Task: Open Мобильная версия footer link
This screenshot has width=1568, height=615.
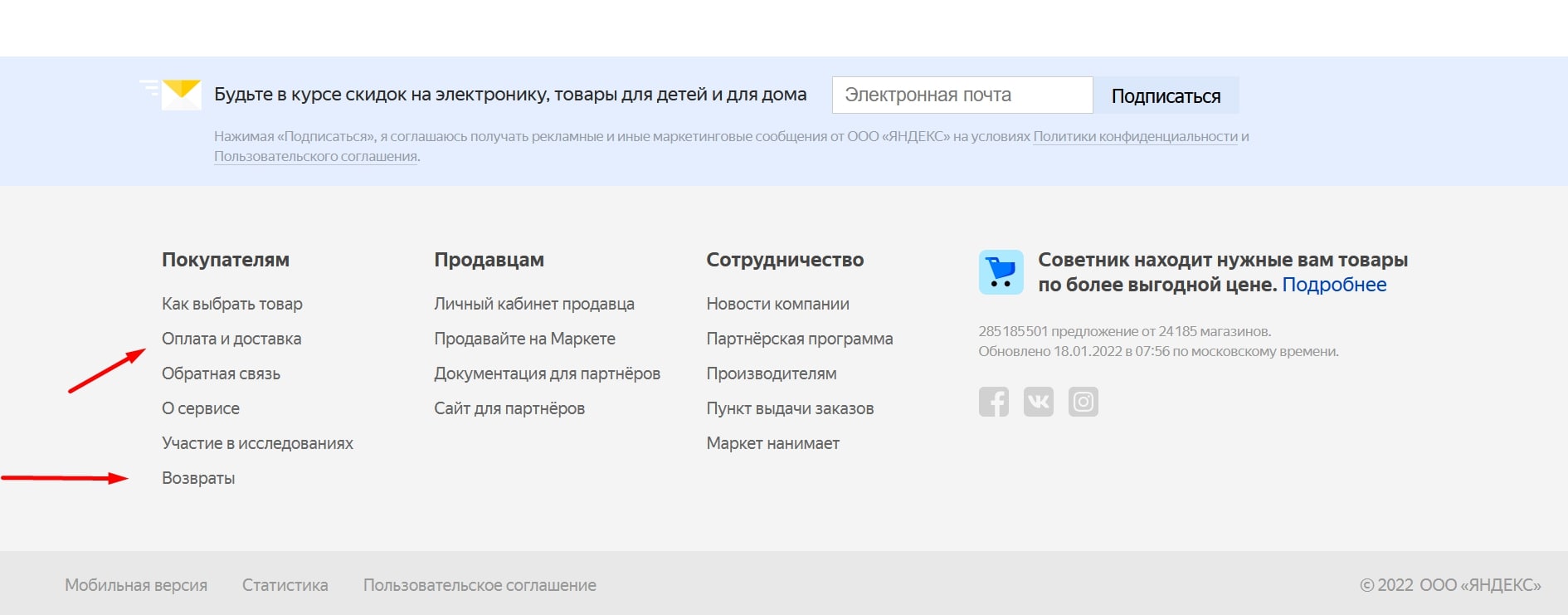Action: tap(136, 585)
